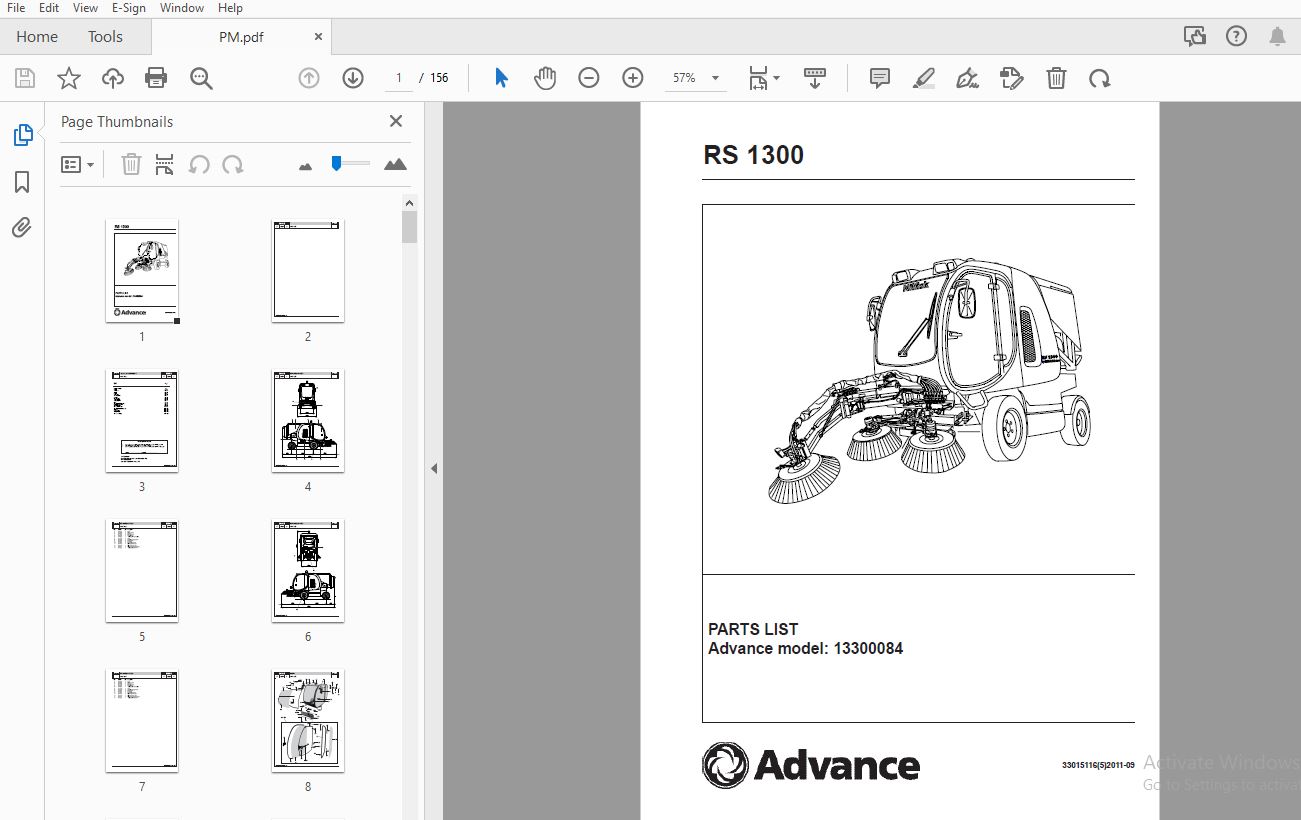Rotate thumbnails clockwise
Viewport: 1301px width, 820px height.
click(233, 164)
